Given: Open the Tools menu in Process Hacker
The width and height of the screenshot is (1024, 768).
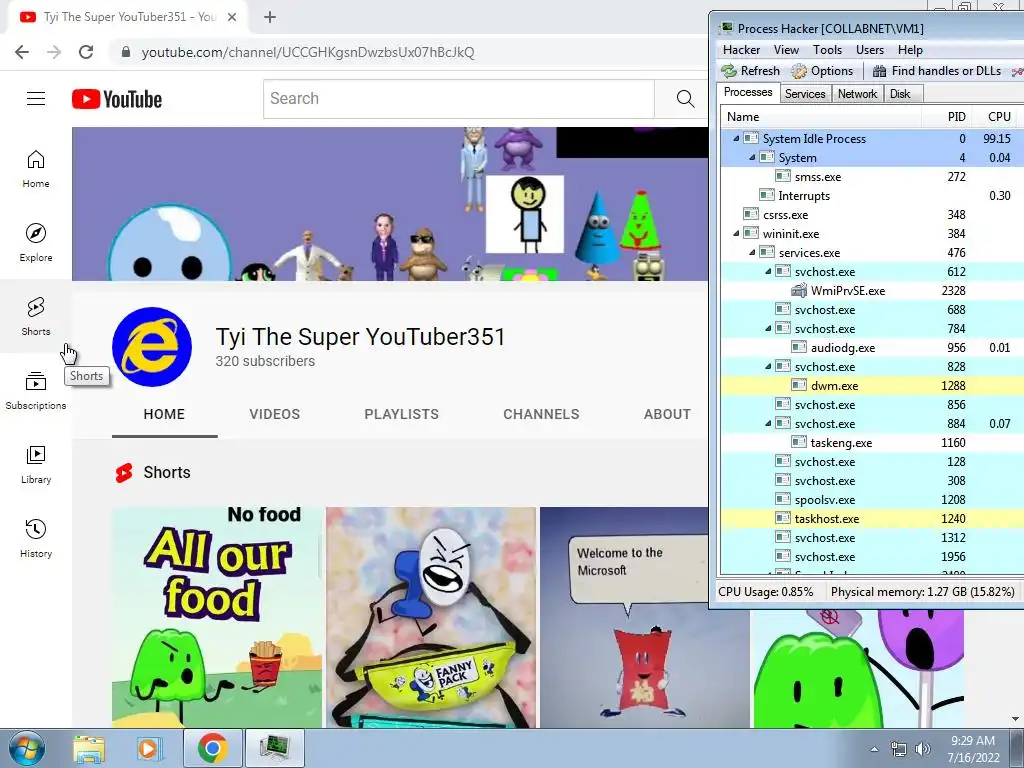Looking at the screenshot, I should click(827, 50).
